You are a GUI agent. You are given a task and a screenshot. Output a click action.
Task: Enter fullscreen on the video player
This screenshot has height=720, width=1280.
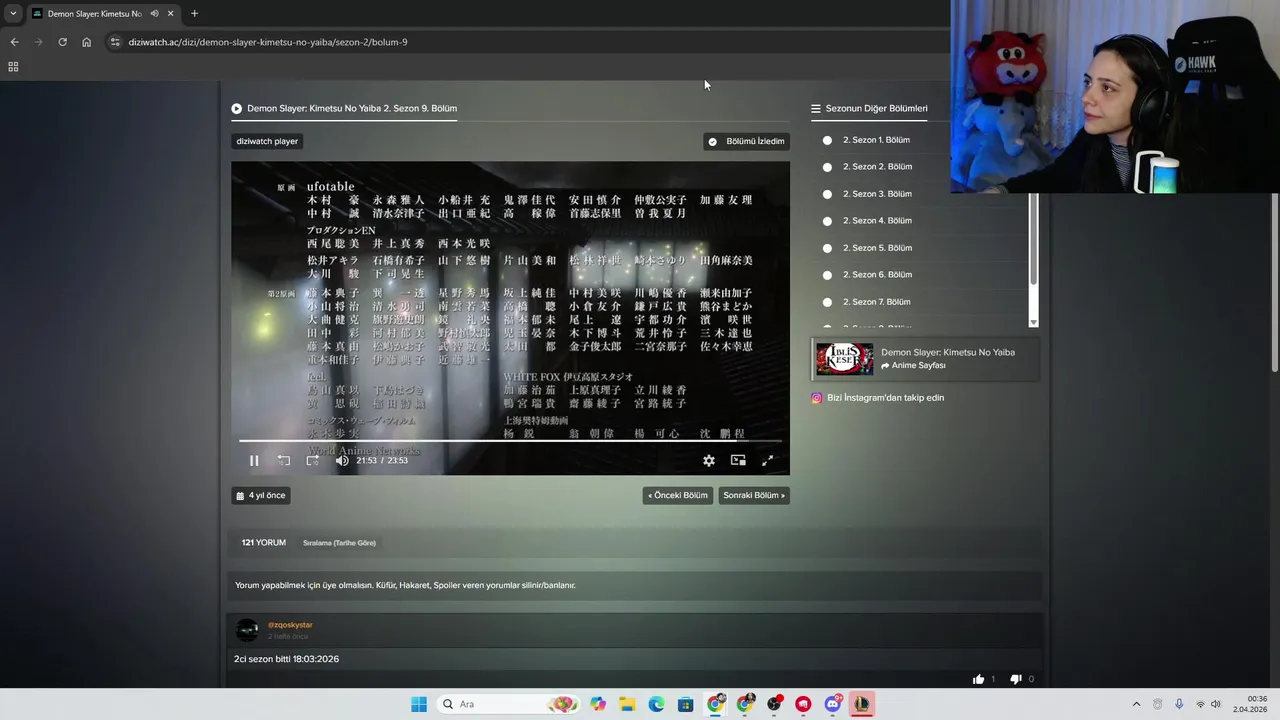[768, 461]
